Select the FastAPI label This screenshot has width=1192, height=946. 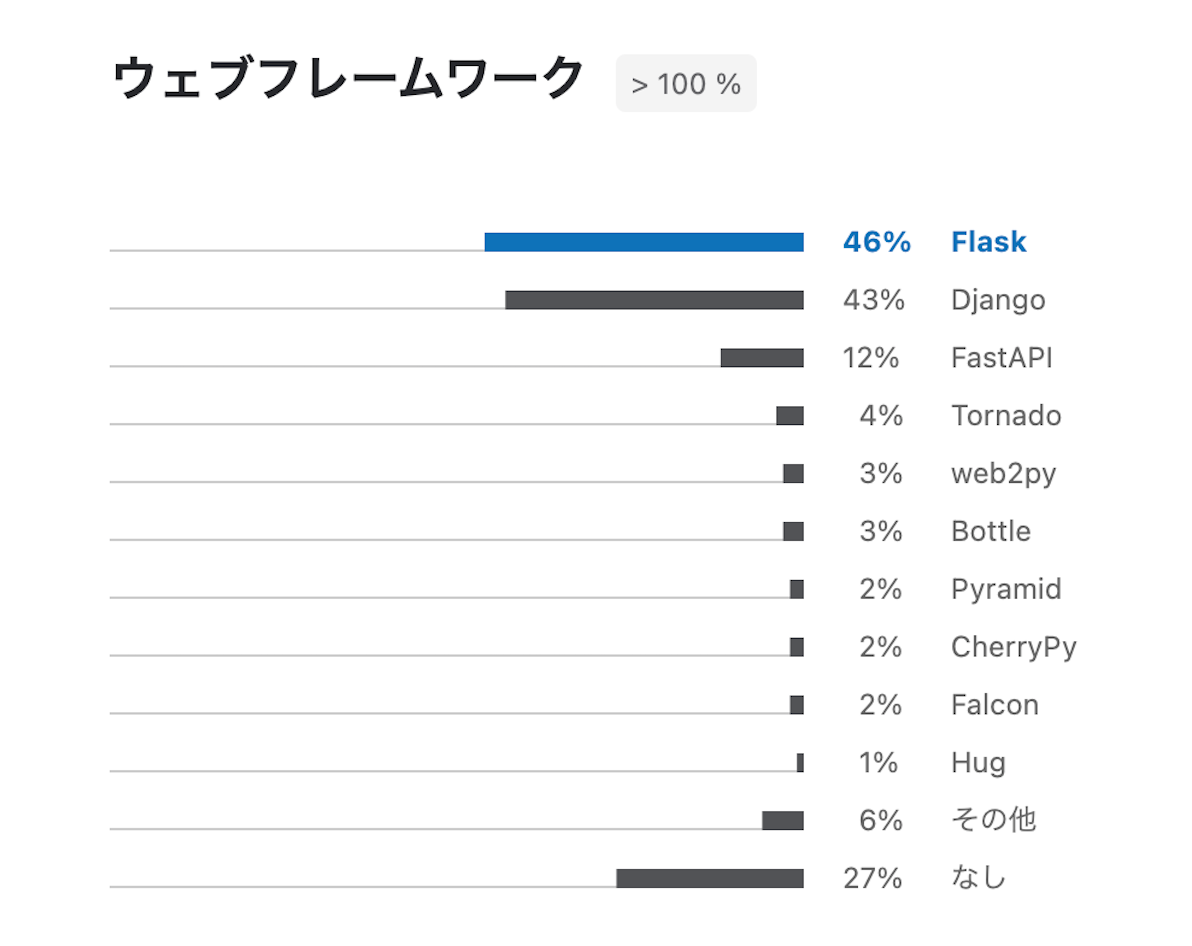(x=1002, y=357)
